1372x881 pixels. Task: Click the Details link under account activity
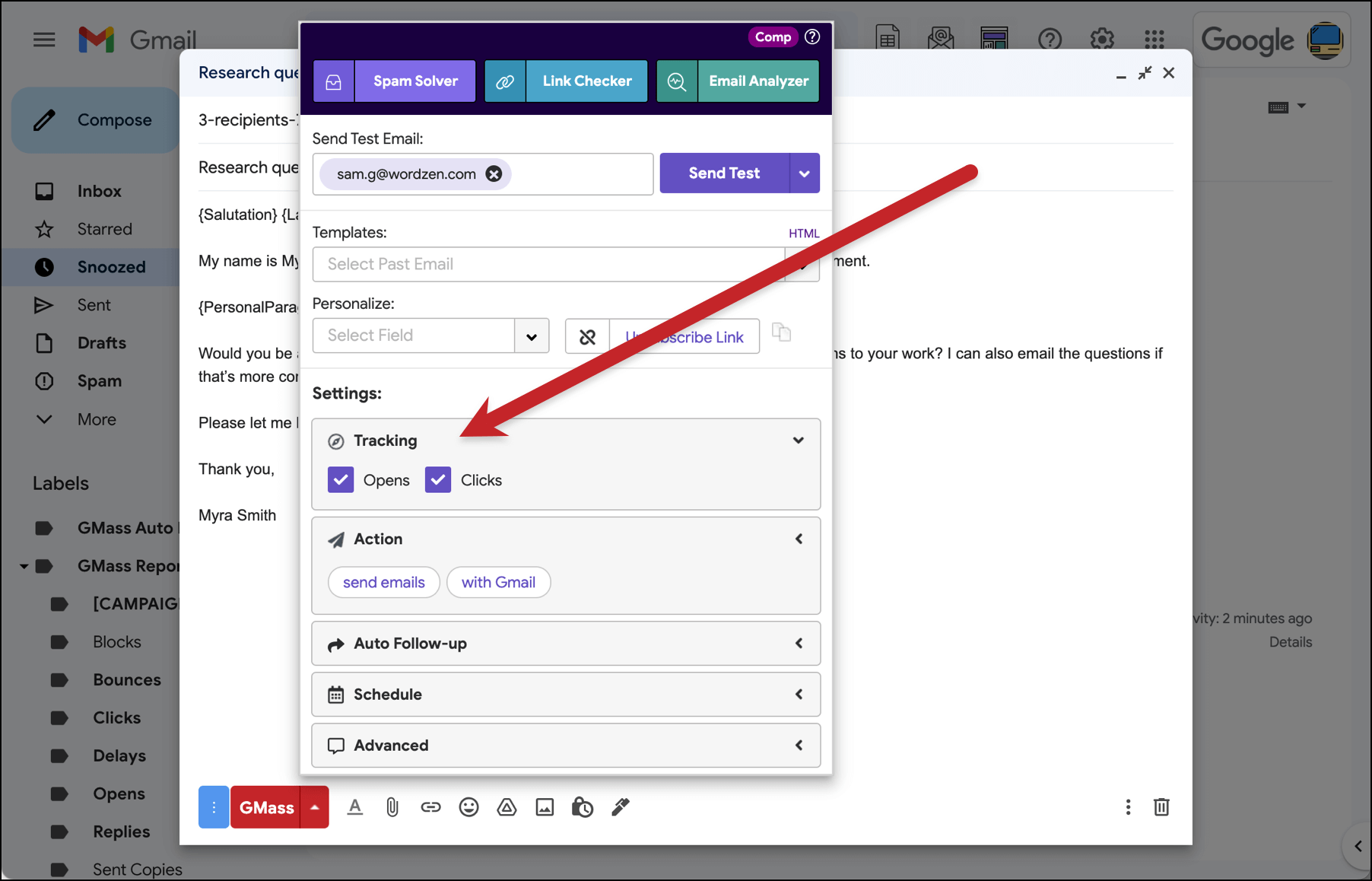point(1291,642)
